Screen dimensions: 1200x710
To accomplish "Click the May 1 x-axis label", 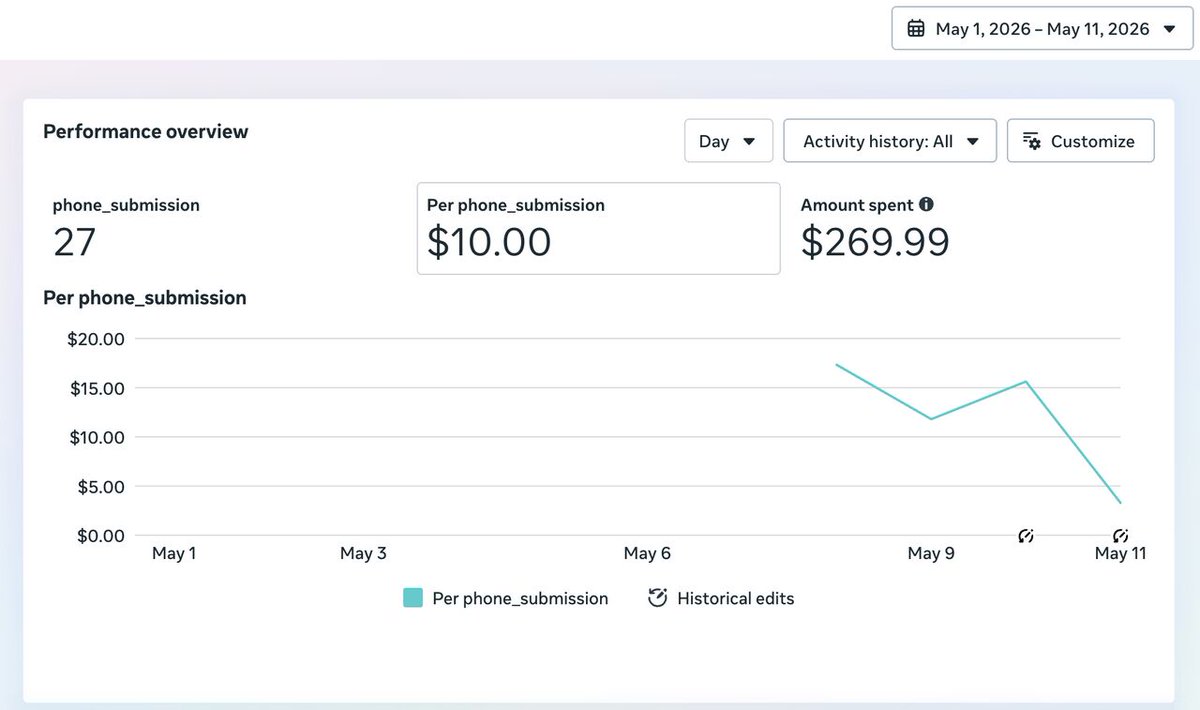I will (174, 553).
